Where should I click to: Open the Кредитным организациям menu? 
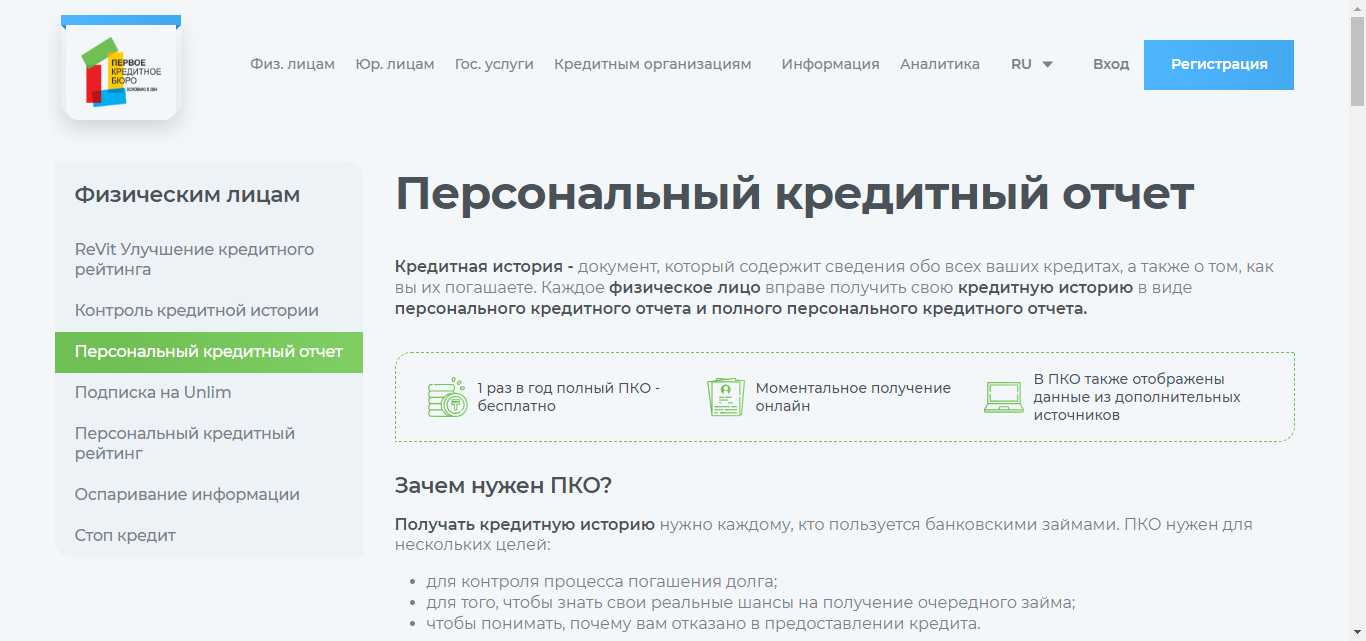tap(652, 64)
